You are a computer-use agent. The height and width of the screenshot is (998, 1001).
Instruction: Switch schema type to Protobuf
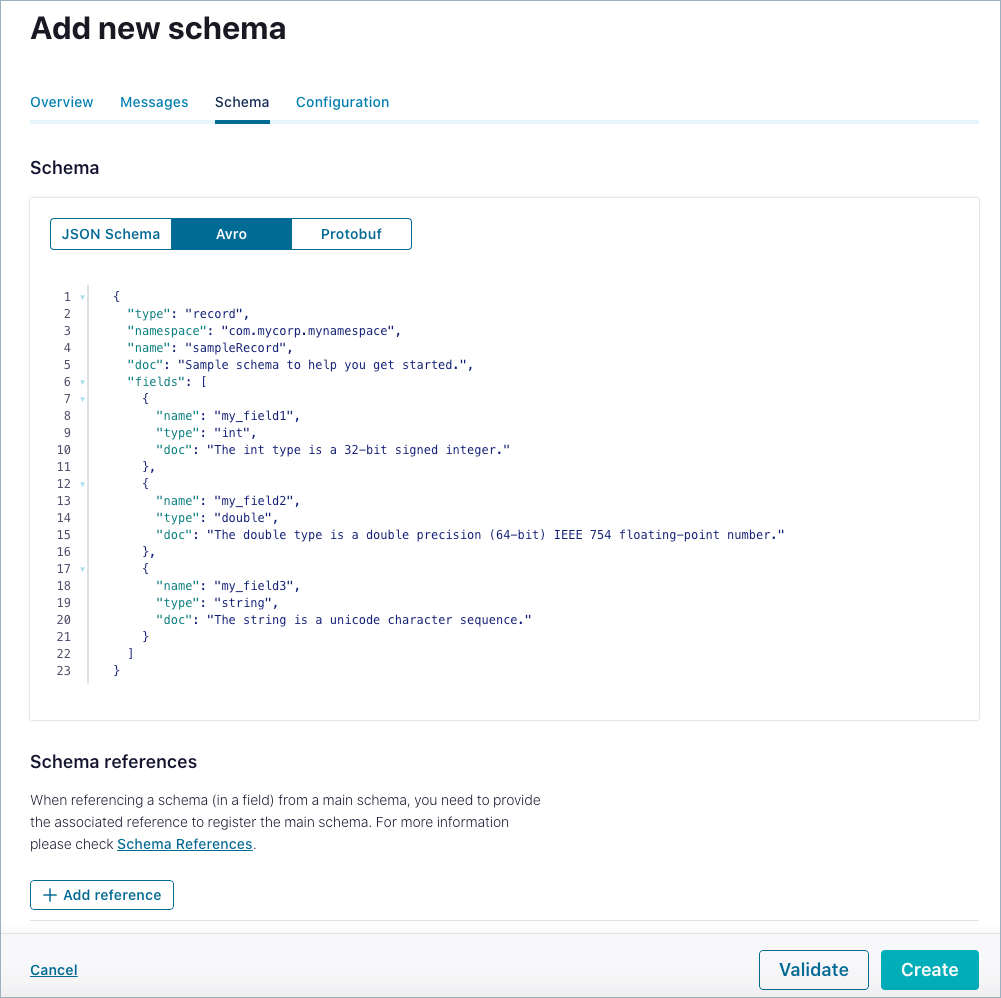coord(351,233)
